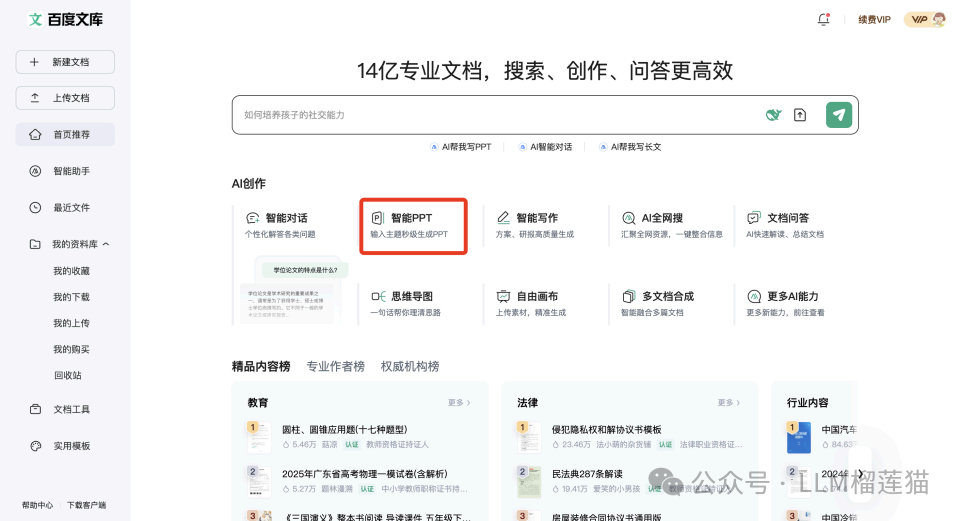Screen dimensions: 960x521
Task: Open the 文档问答 card
Action: pyautogui.click(x=788, y=225)
